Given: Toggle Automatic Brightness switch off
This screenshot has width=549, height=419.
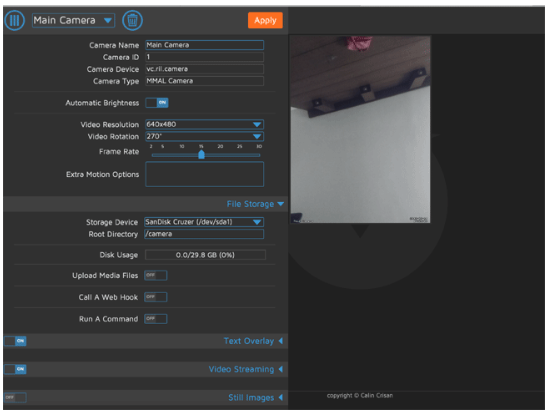Looking at the screenshot, I should click(157, 103).
